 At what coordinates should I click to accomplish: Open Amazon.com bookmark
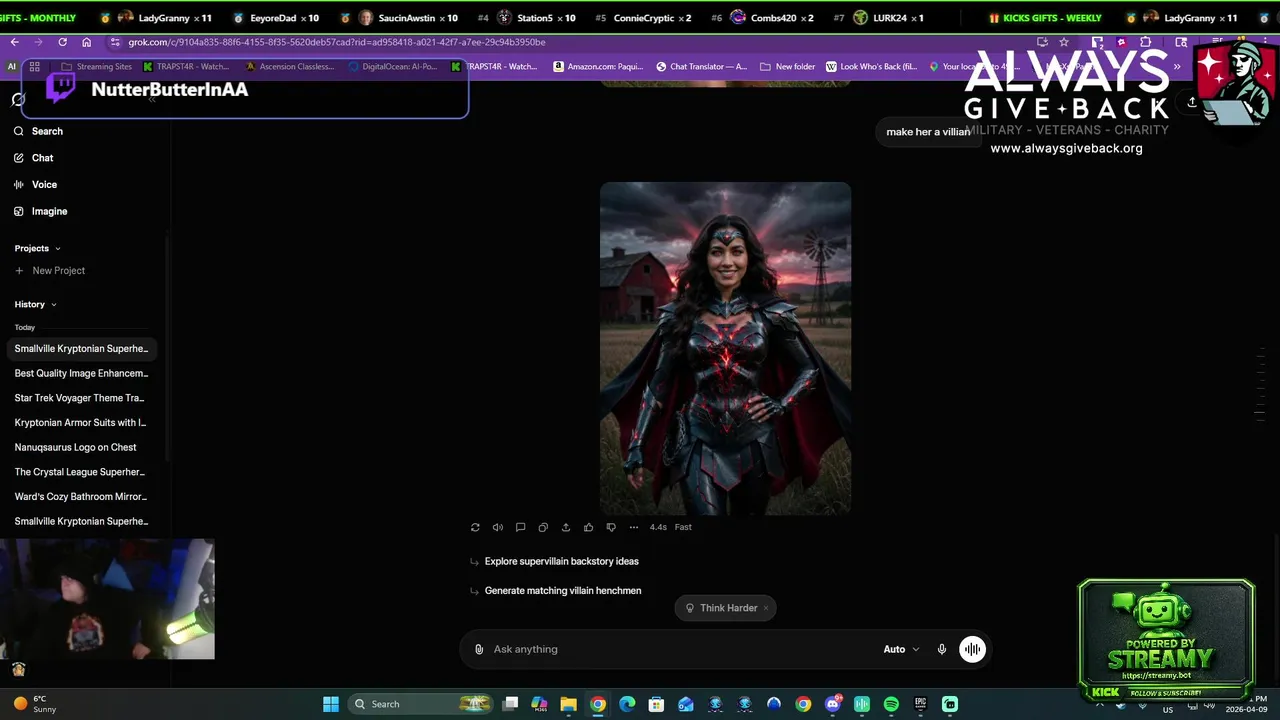tap(599, 67)
